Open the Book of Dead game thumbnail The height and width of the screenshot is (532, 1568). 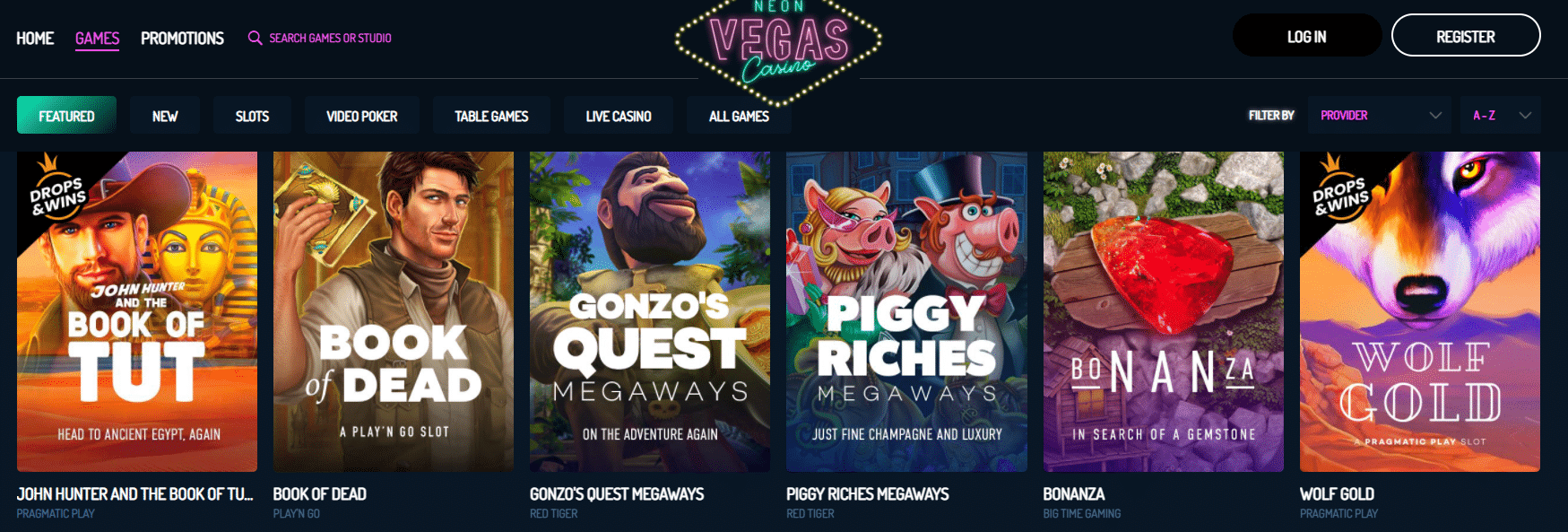point(394,311)
